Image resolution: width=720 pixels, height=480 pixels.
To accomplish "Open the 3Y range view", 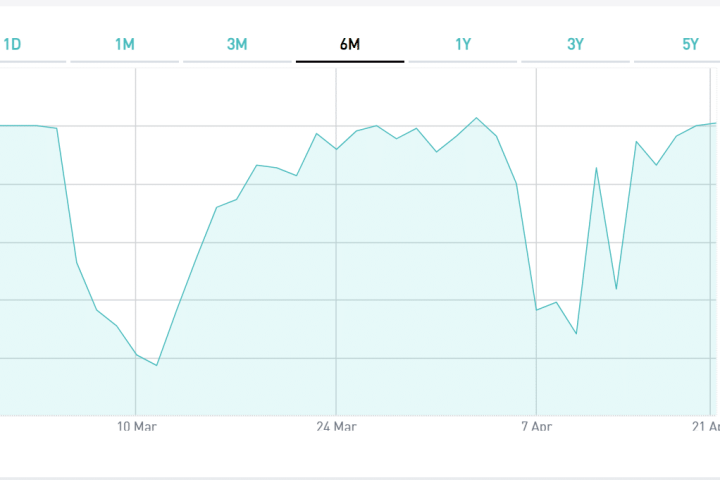I will click(576, 44).
